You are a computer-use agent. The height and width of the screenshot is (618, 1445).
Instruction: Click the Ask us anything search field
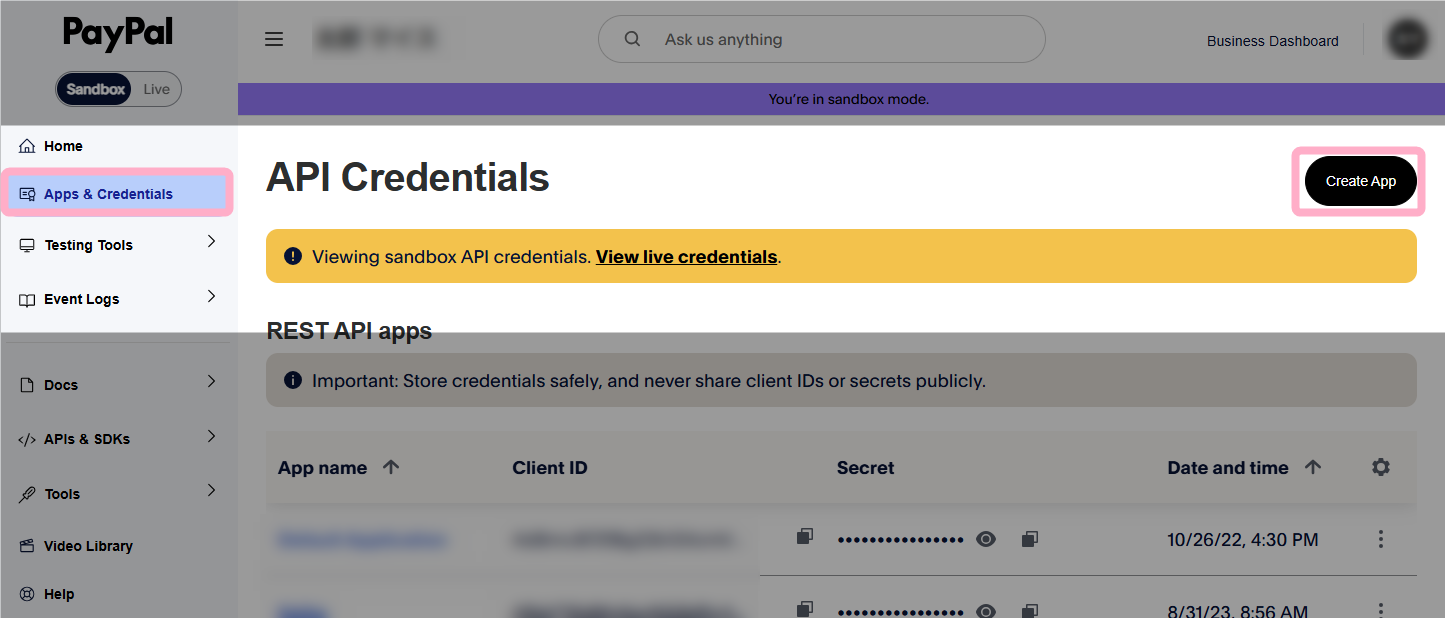(x=840, y=40)
